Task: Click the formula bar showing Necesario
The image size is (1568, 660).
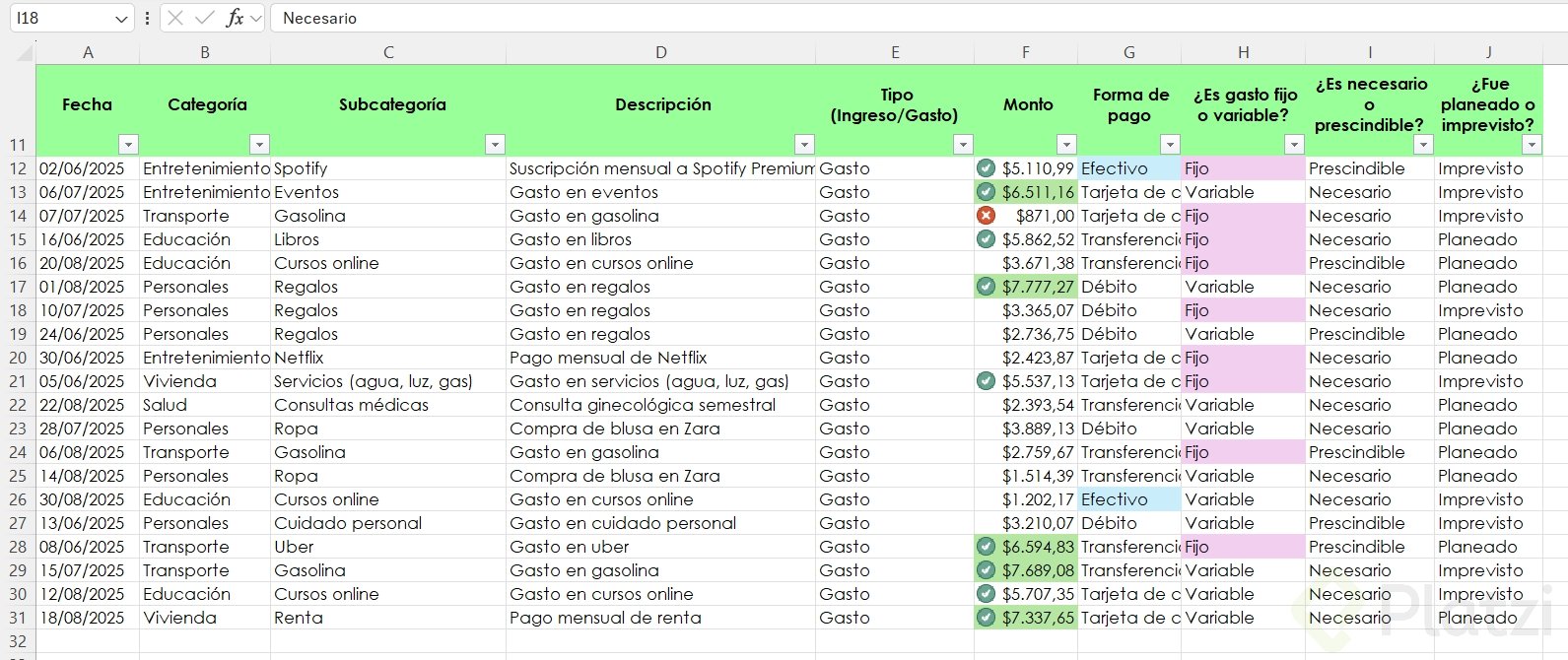Action: (x=887, y=18)
